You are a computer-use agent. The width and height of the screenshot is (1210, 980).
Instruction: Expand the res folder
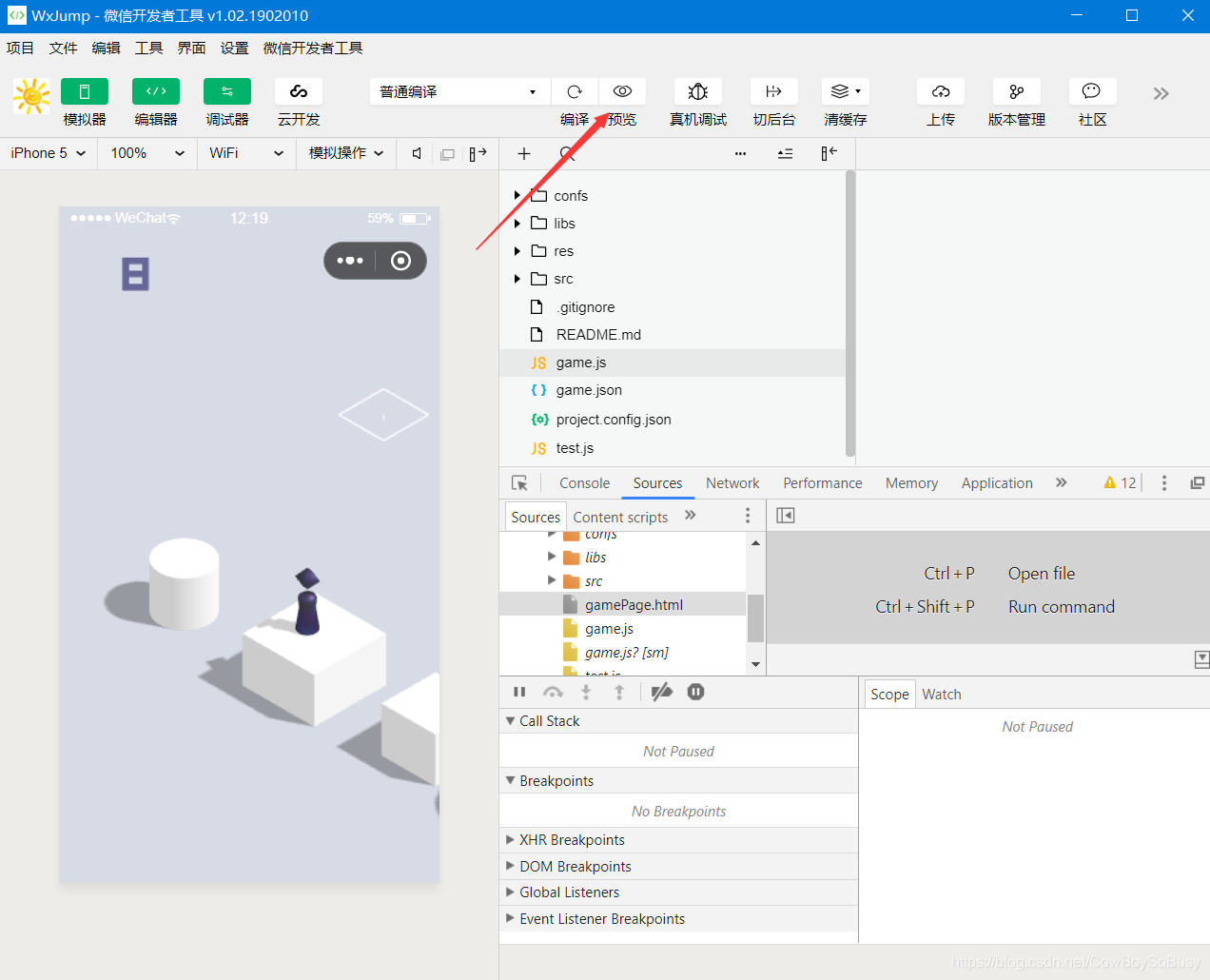(x=517, y=251)
